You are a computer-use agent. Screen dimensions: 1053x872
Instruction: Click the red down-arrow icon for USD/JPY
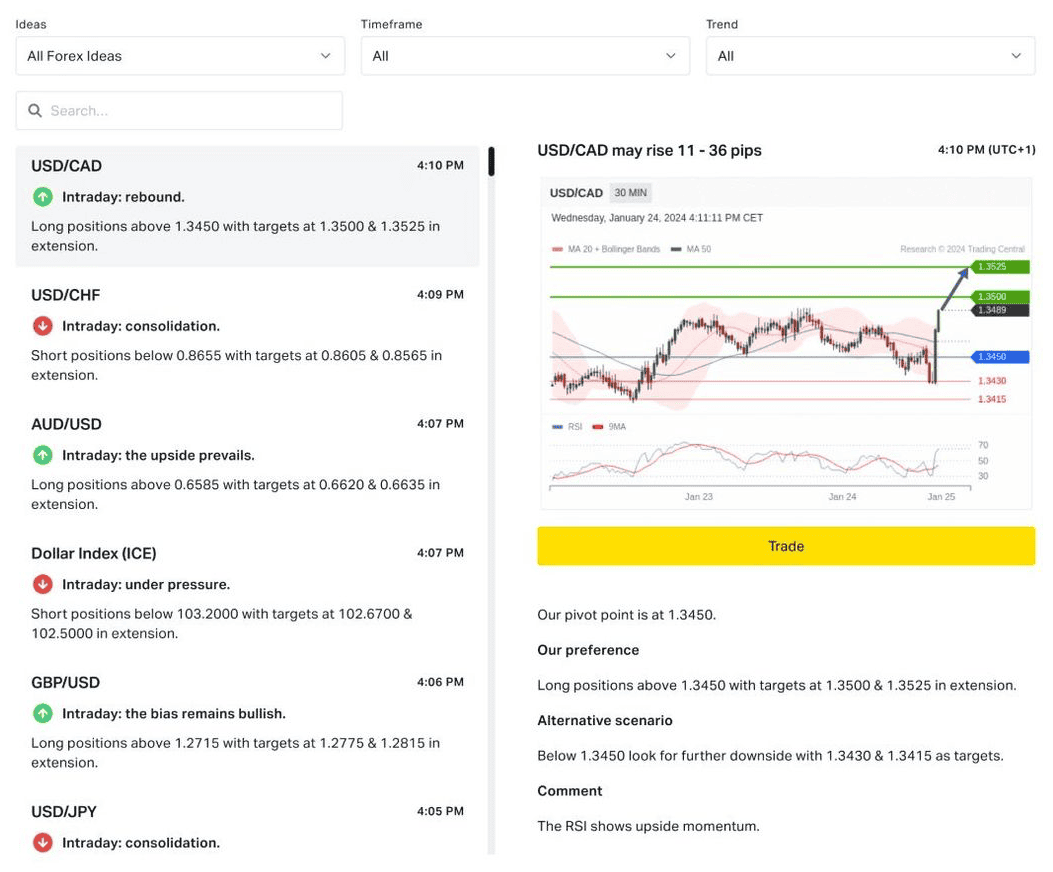pos(43,842)
